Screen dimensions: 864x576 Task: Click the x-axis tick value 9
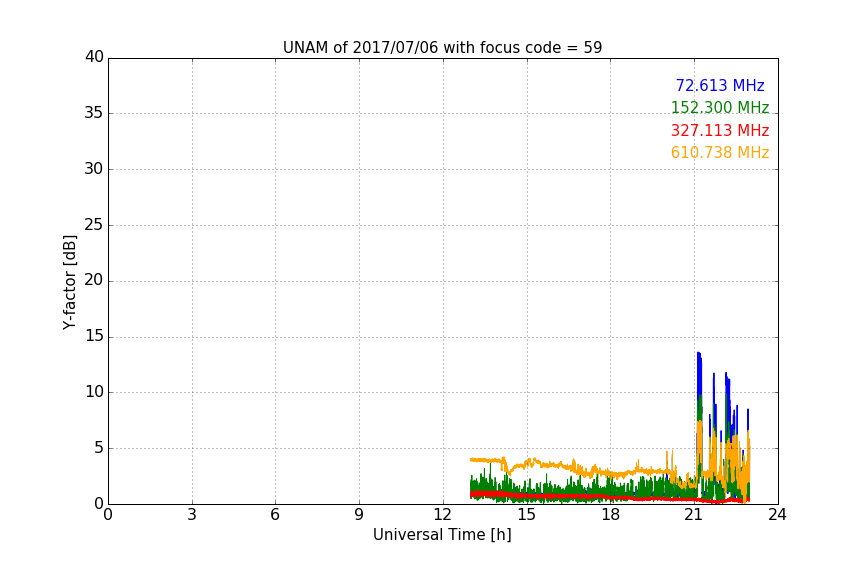[359, 515]
